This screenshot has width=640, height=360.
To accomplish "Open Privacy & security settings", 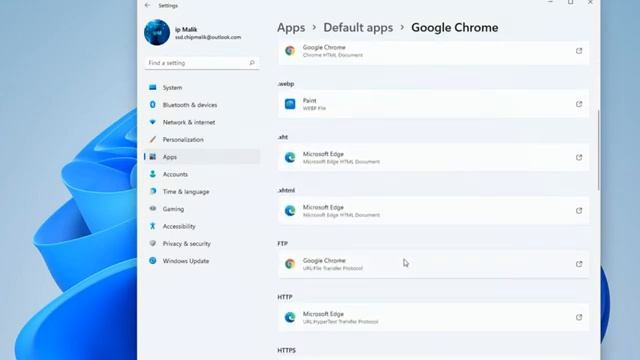I will 202,244.
